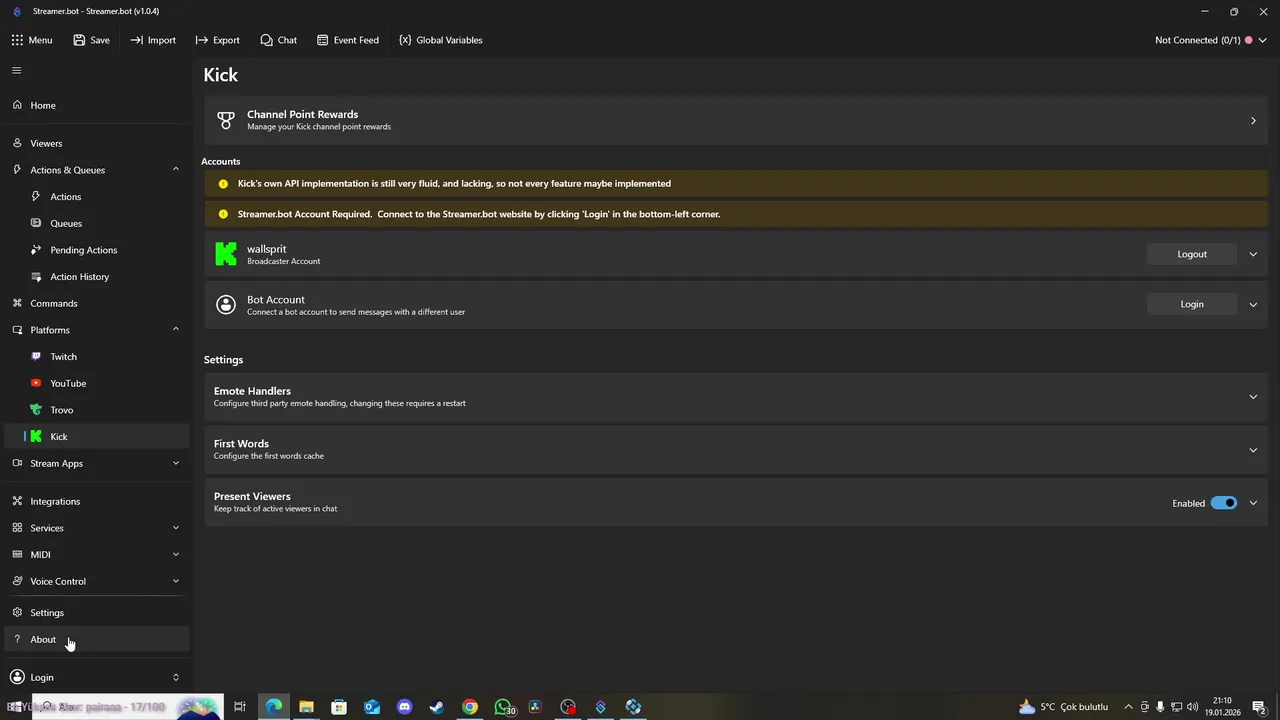Click the Login user avatar at bottom-left
The width and height of the screenshot is (1280, 720).
(x=17, y=677)
